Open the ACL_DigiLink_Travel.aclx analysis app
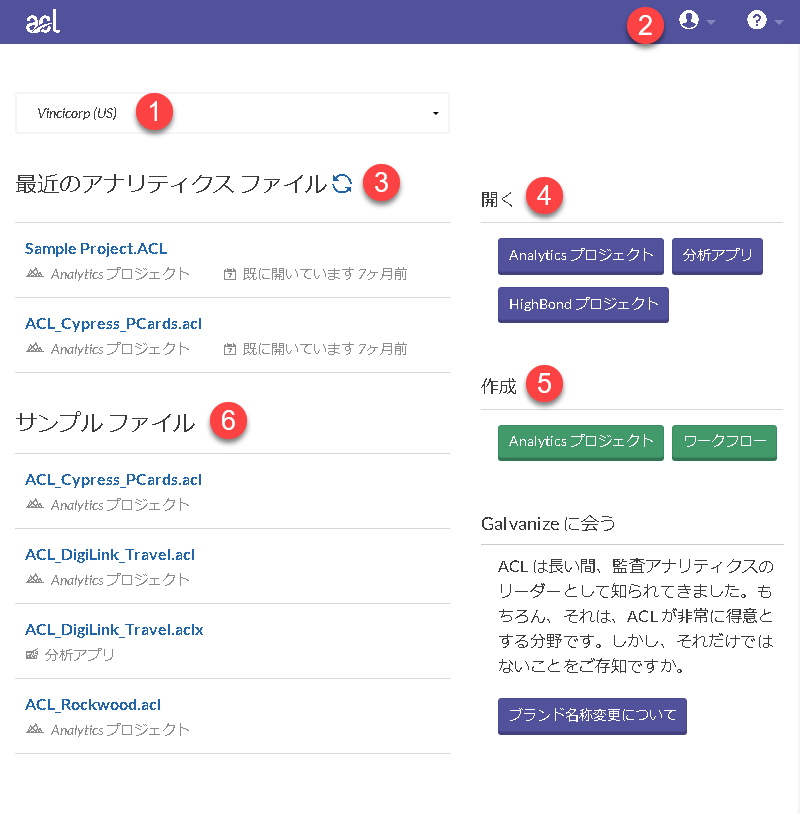Screen dimensions: 800x814 tap(114, 629)
